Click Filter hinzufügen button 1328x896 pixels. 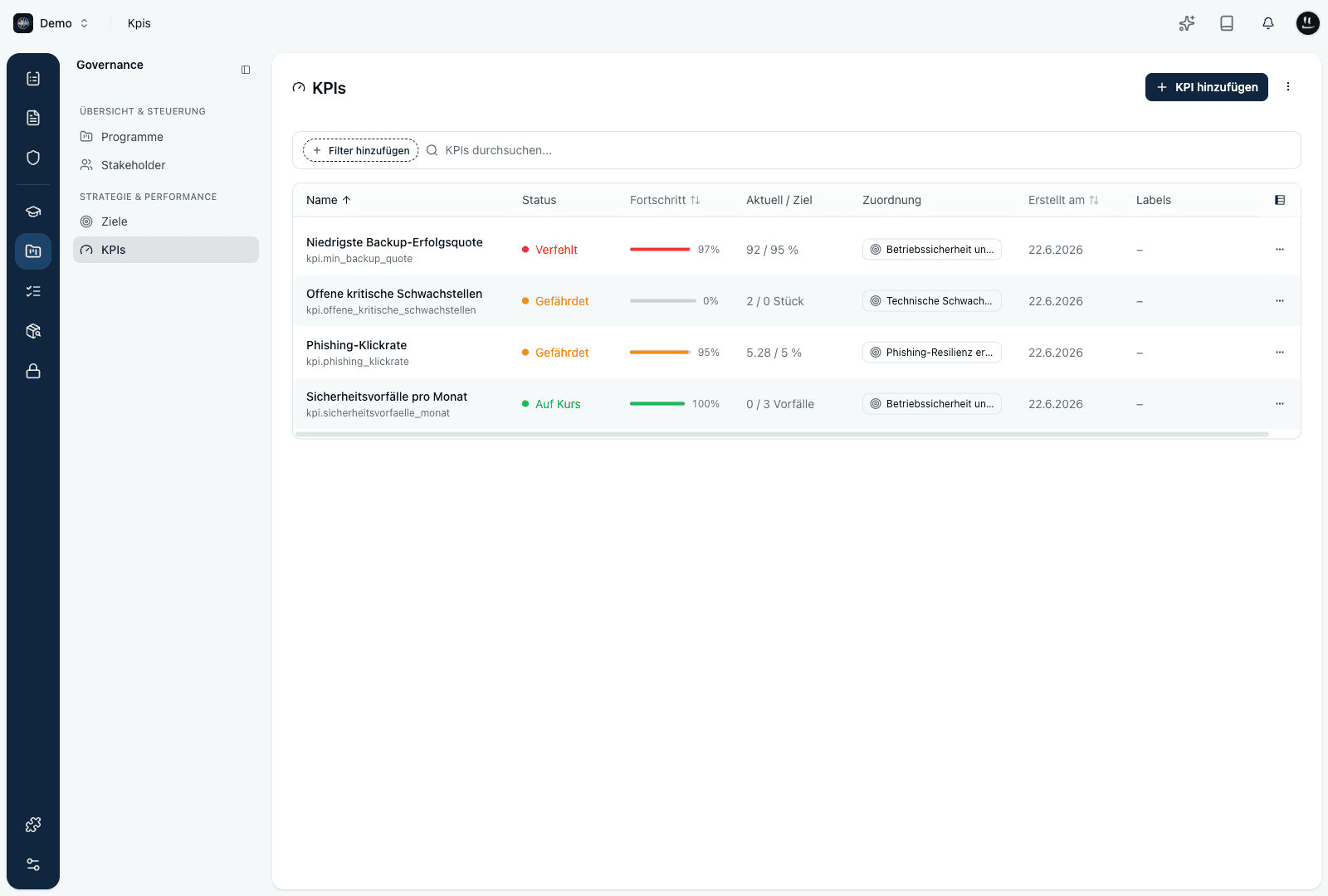(361, 150)
